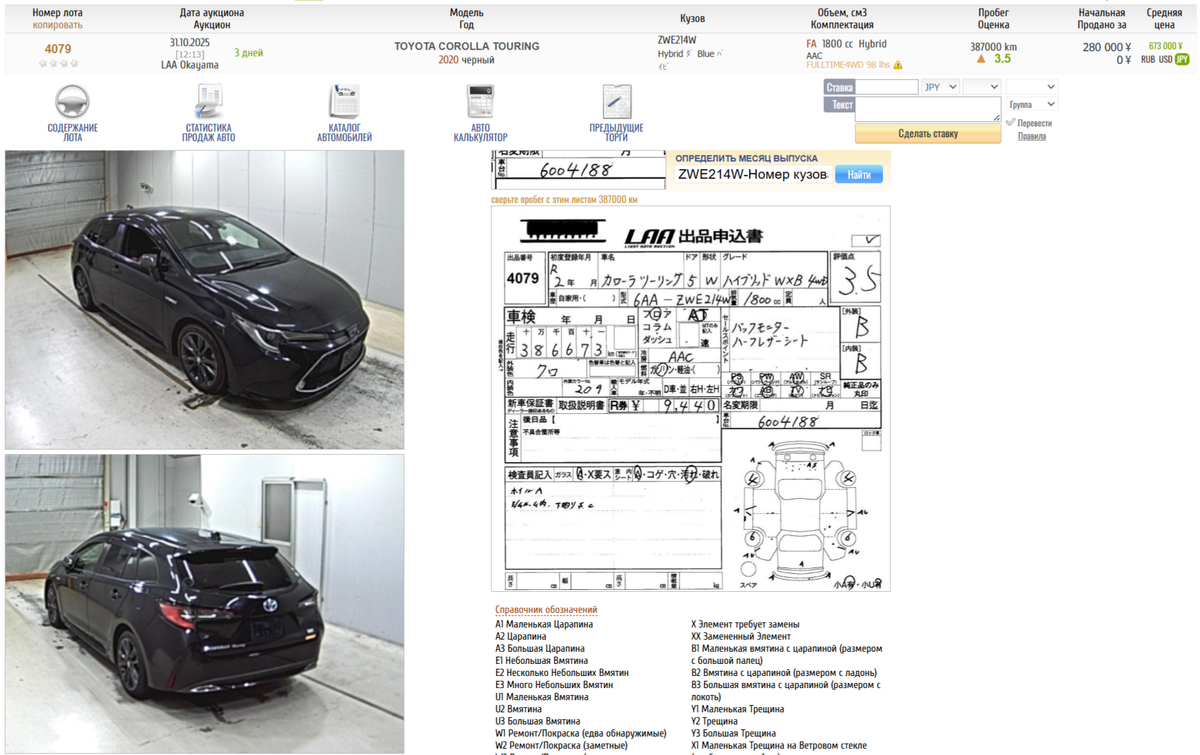The width and height of the screenshot is (1200, 755).
Task: Click the Сделать ставку button
Action: [x=928, y=134]
